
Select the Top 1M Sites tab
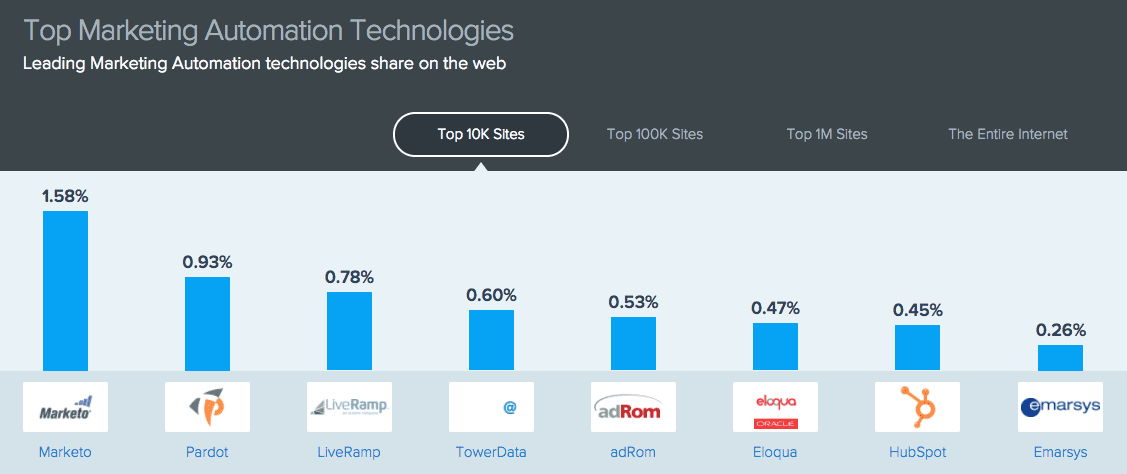tap(827, 134)
